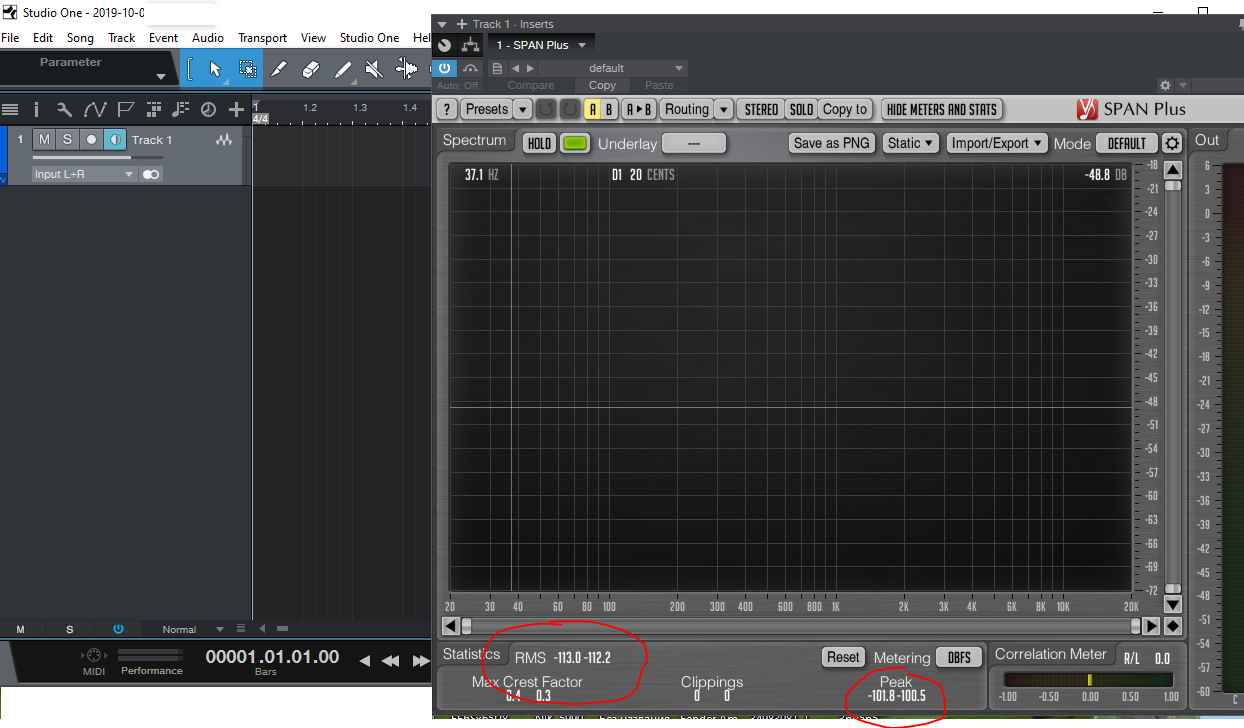
Task: Open the wrench track options icon
Action: [64, 109]
